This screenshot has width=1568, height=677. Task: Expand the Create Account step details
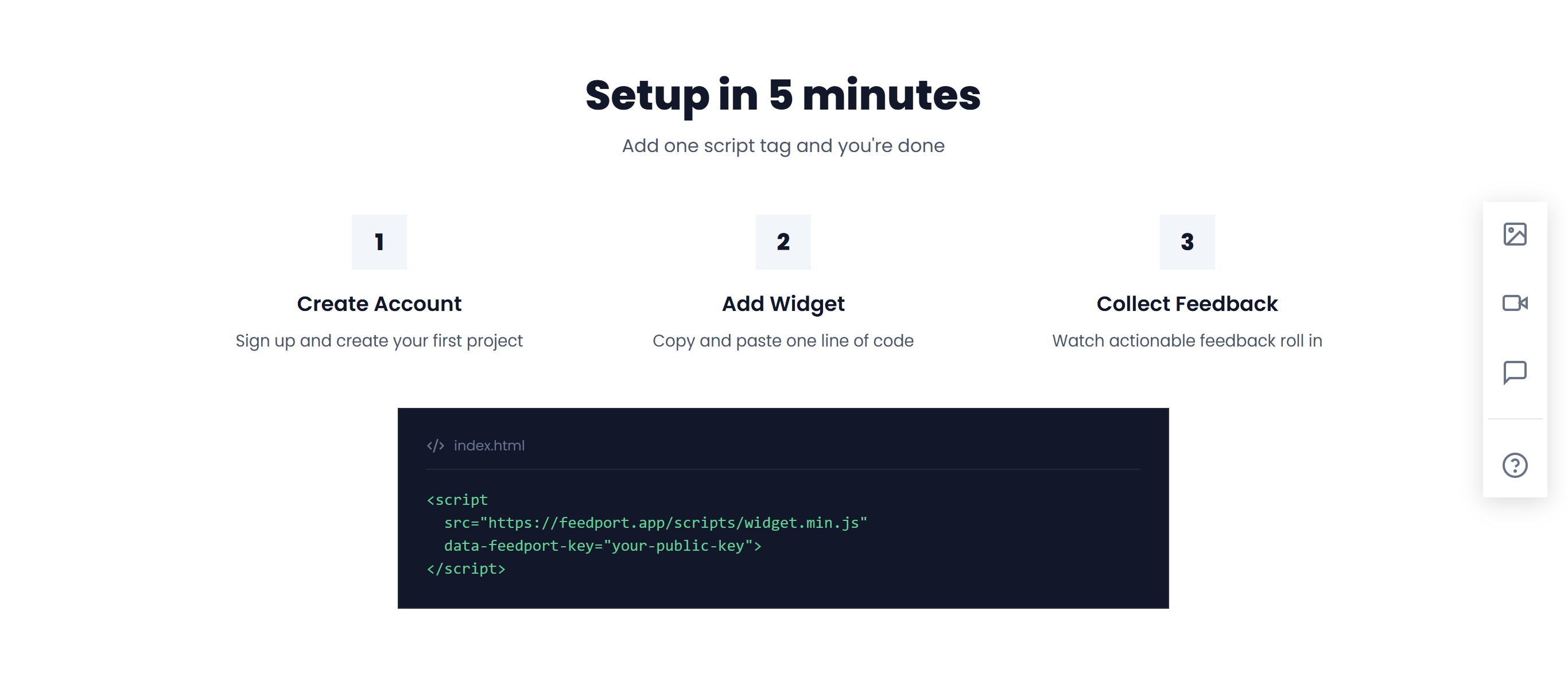(379, 304)
